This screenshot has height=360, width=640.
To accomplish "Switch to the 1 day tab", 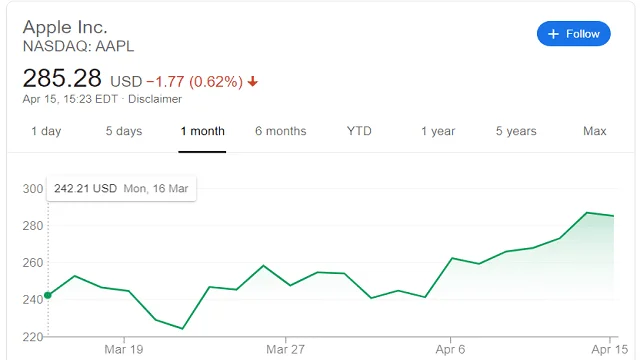I will (46, 131).
